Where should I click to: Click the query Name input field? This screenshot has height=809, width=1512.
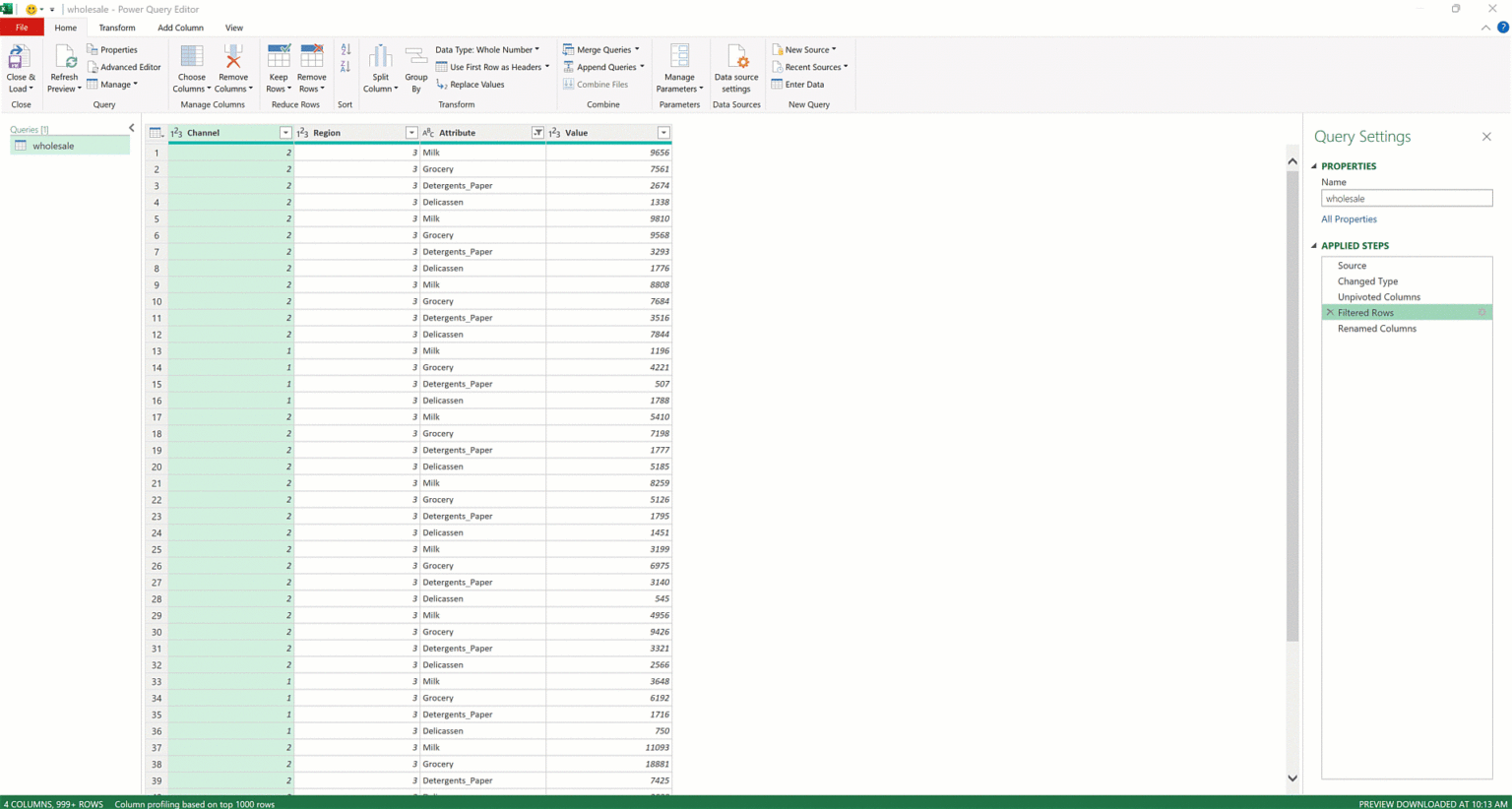1406,199
